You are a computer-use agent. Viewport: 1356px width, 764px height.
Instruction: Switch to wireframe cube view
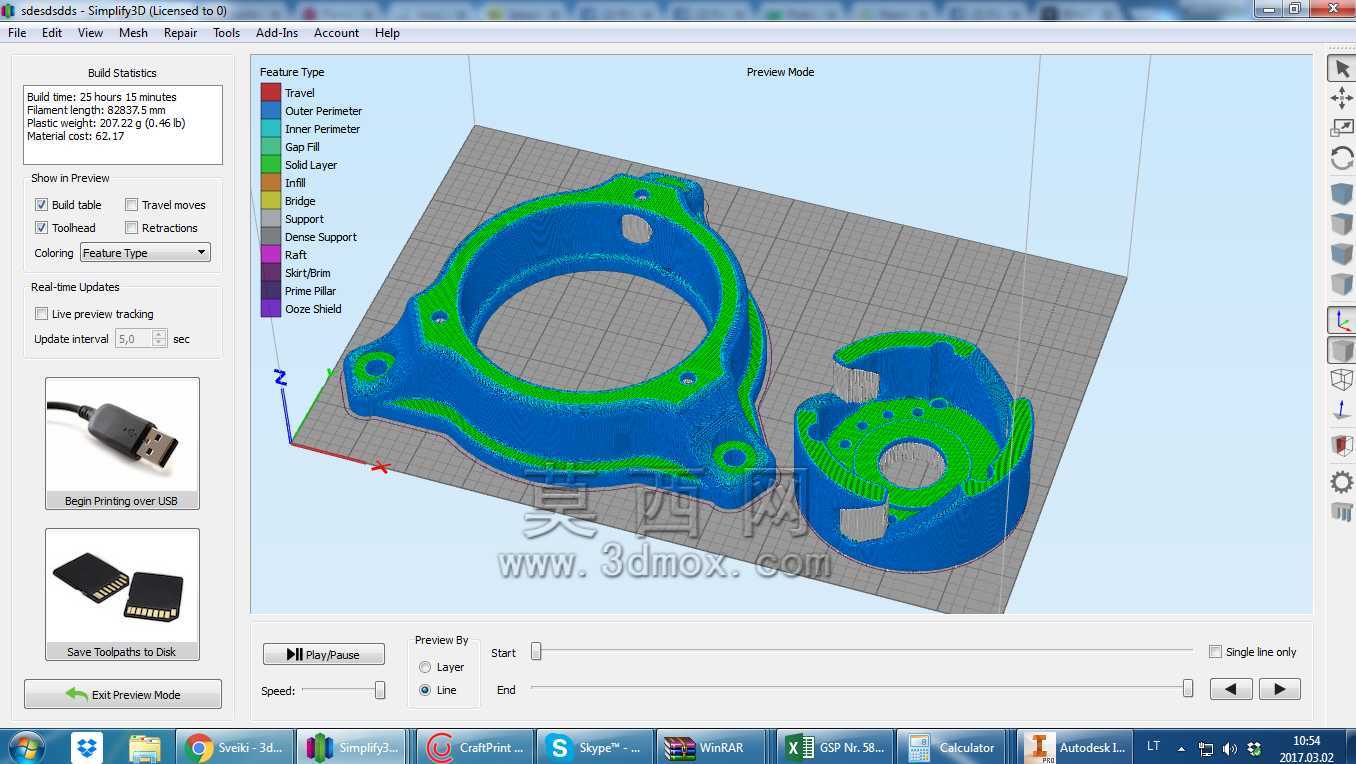(x=1341, y=380)
